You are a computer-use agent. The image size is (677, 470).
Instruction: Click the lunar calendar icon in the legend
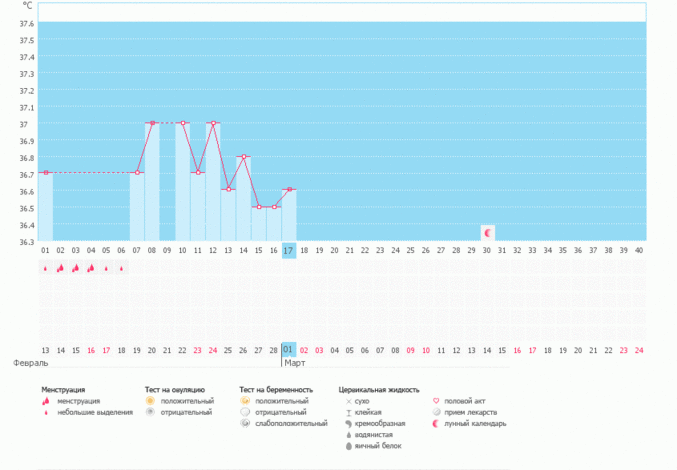[436, 423]
